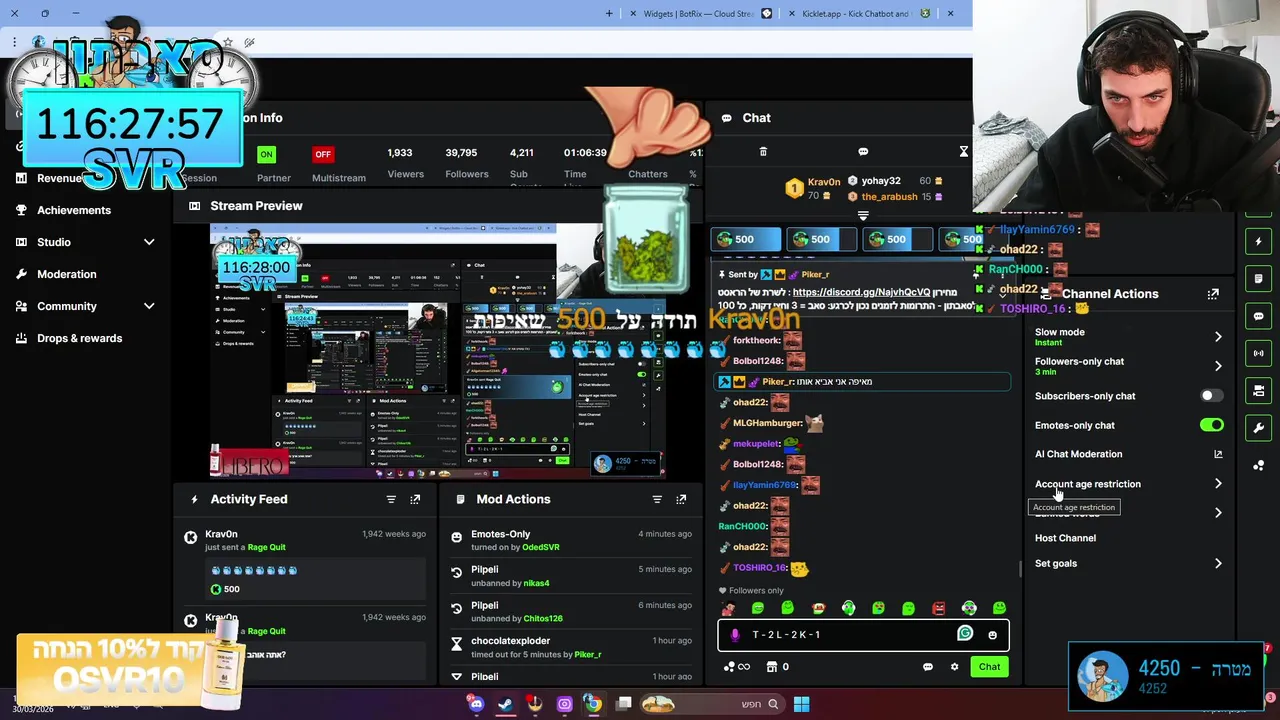Open Achievements in left sidebar
The width and height of the screenshot is (1280, 720).
74,210
